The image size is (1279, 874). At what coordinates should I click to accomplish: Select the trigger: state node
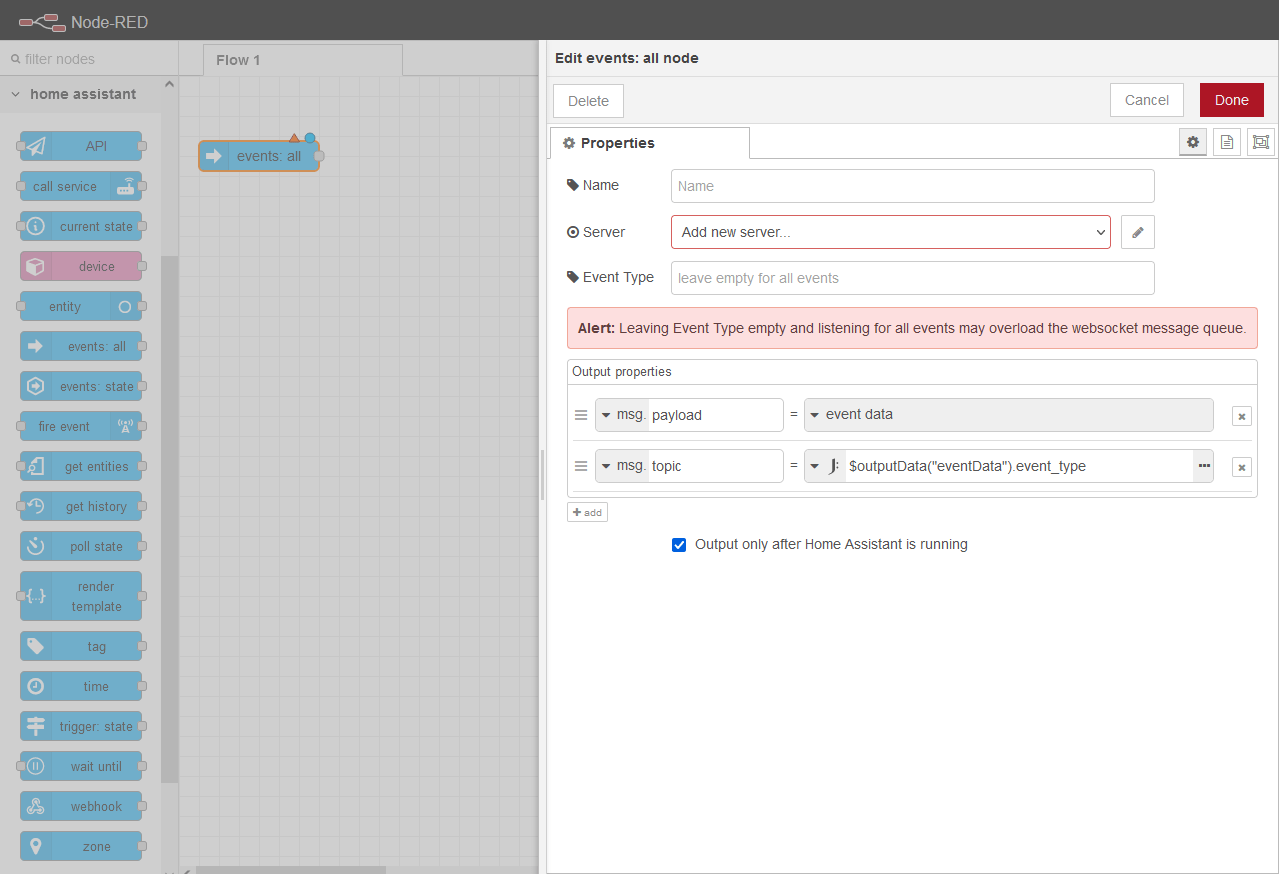[80, 726]
